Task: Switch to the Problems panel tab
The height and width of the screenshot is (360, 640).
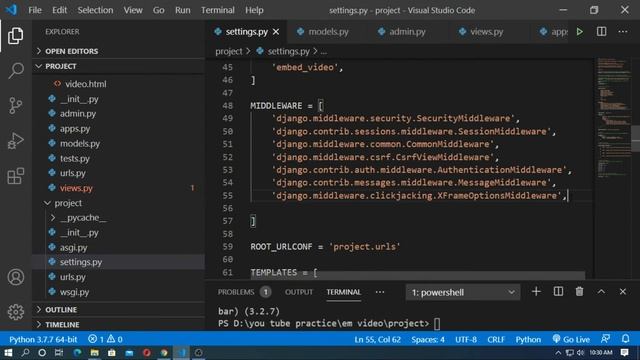Action: [x=243, y=292]
